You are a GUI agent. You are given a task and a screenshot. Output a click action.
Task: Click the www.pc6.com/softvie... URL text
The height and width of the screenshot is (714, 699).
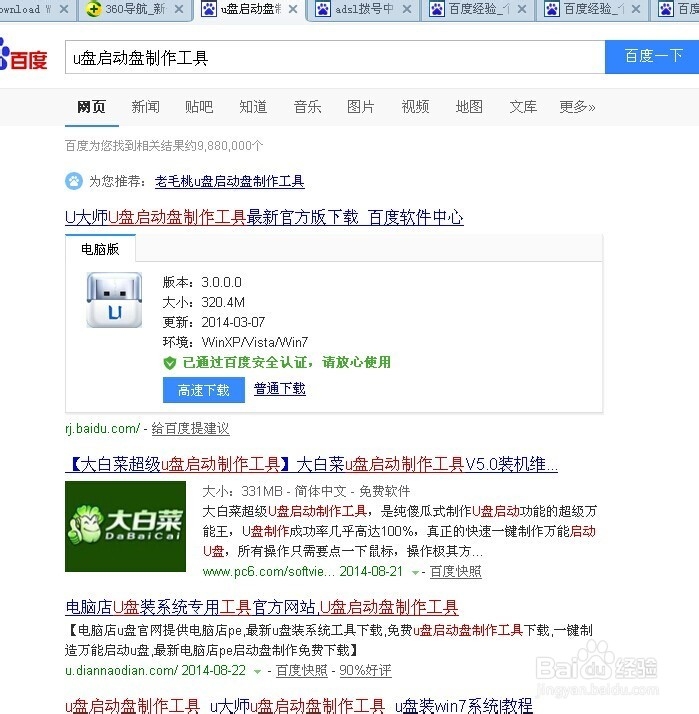tap(268, 571)
